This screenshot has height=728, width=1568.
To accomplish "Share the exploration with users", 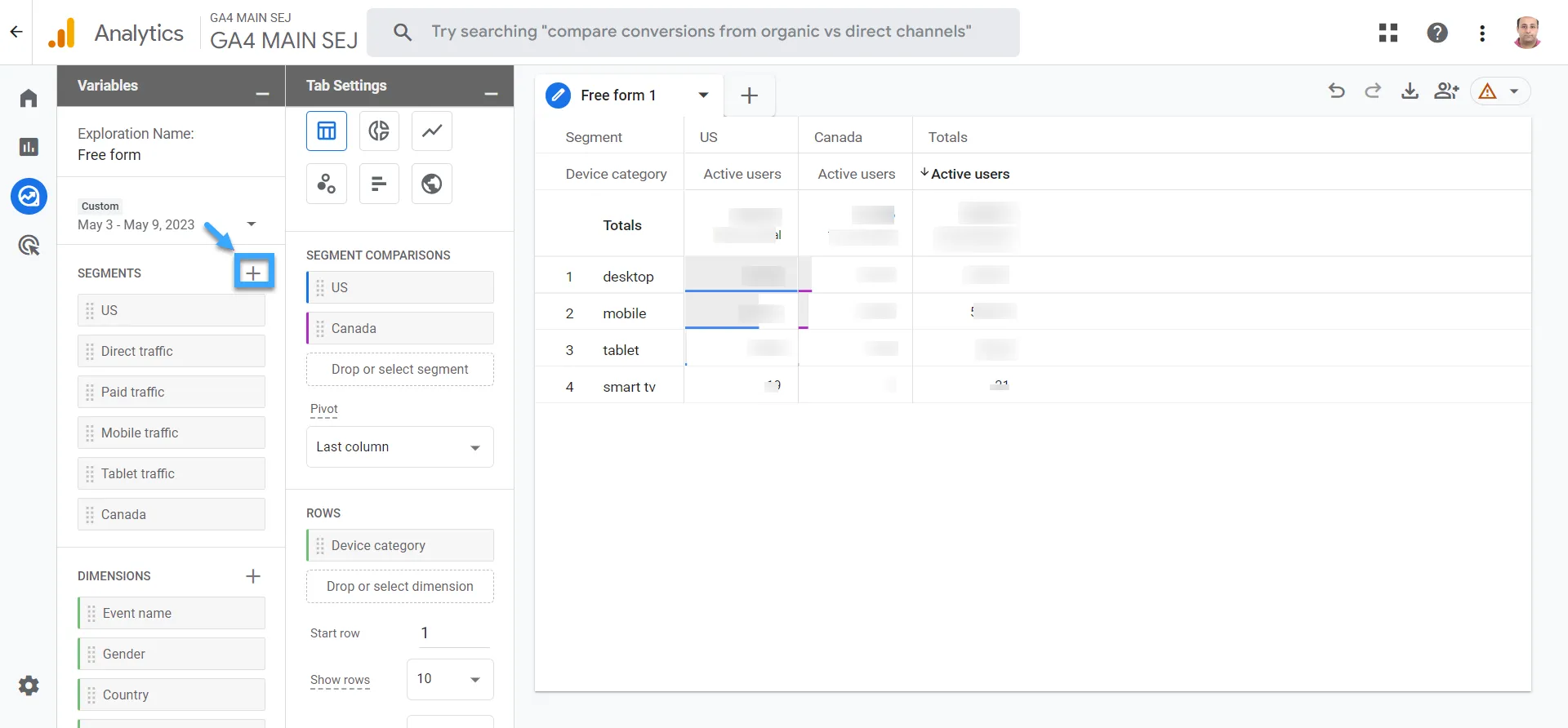I will tap(1446, 91).
